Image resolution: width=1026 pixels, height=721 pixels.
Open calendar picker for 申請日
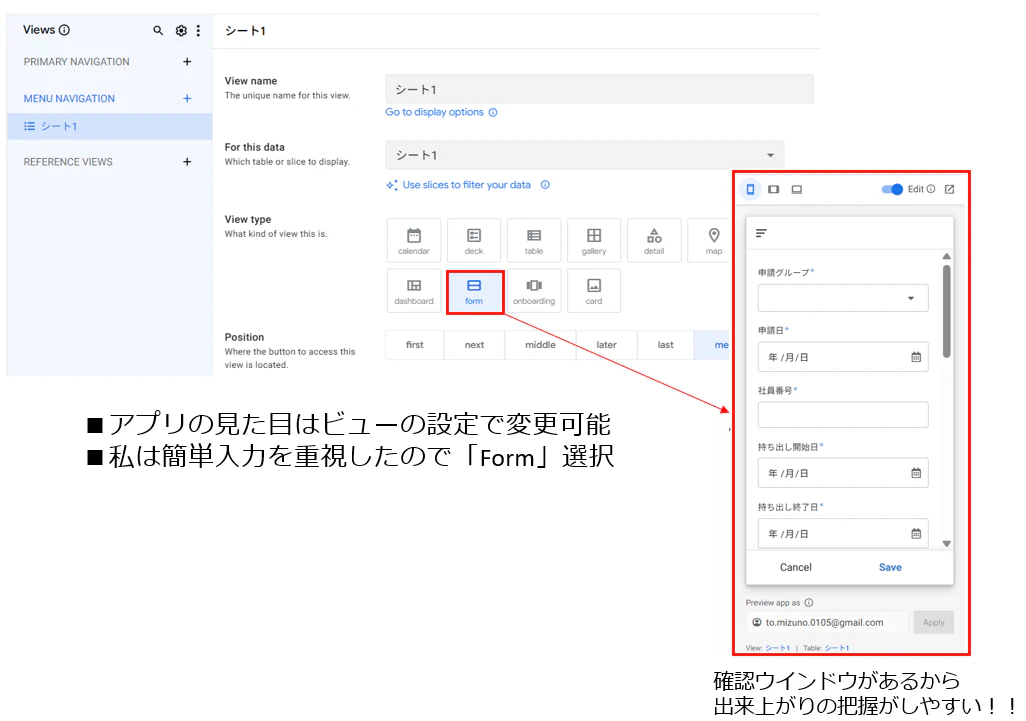[916, 357]
